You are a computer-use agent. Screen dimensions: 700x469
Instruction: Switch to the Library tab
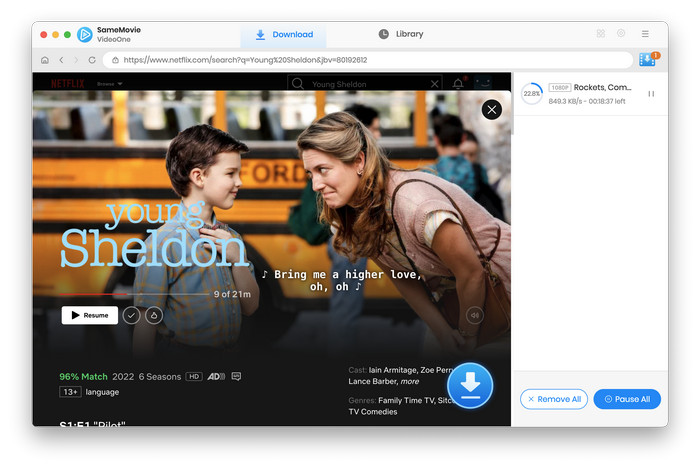pyautogui.click(x=400, y=34)
